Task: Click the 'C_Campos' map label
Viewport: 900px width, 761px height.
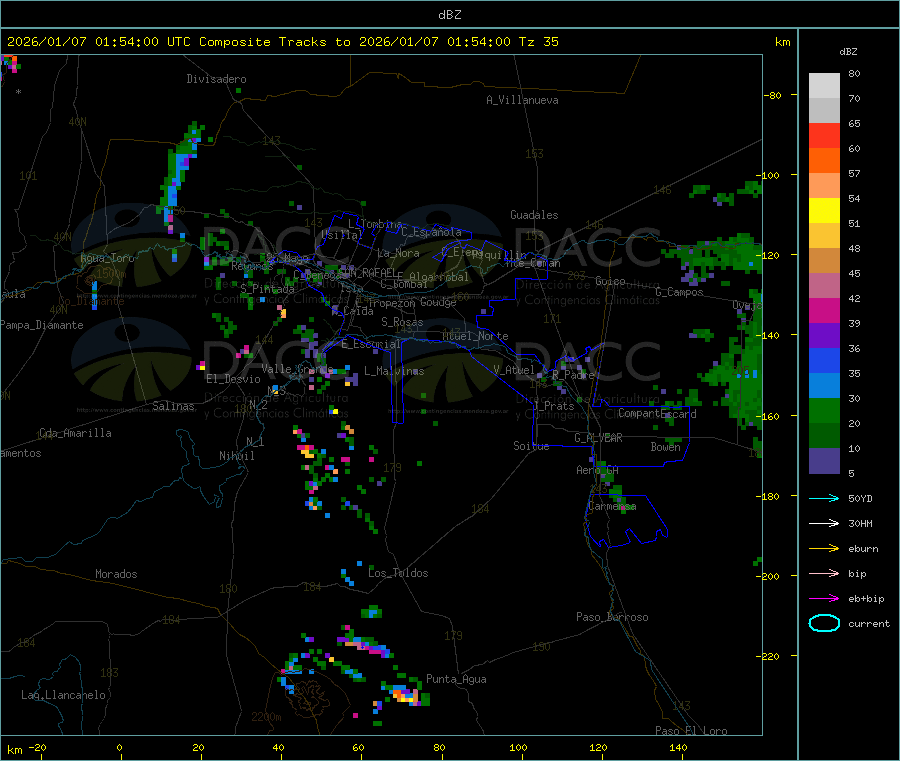Action: (679, 292)
